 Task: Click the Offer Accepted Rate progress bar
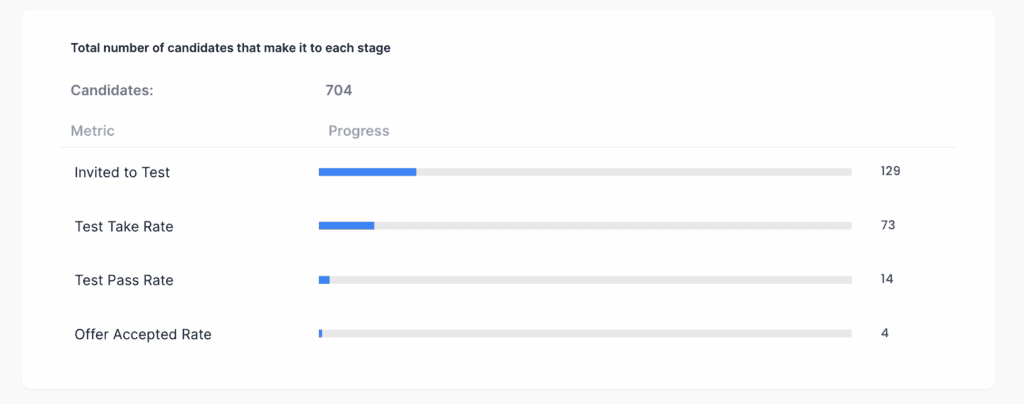click(x=585, y=334)
